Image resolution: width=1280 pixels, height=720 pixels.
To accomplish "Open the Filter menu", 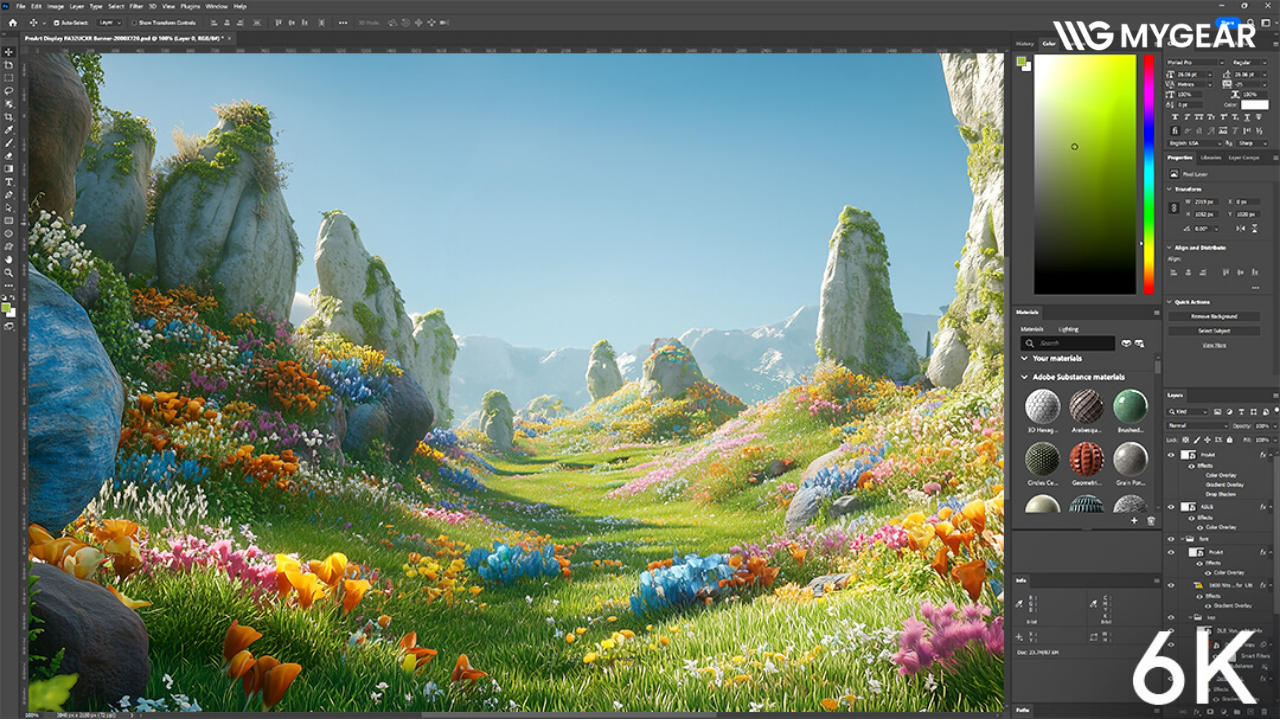I will tap(136, 6).
